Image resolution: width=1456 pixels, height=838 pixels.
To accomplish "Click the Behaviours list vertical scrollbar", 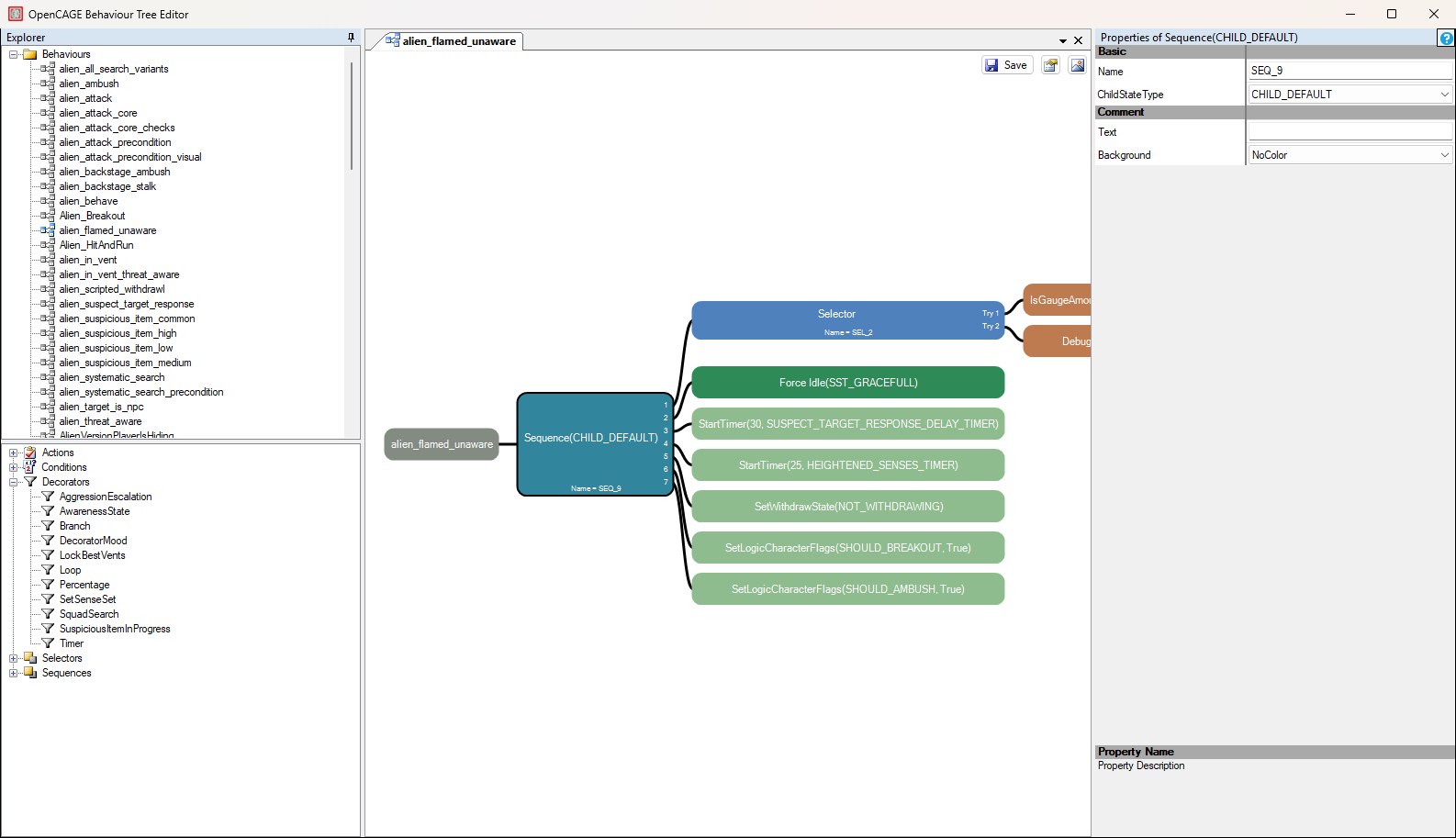I will point(352,116).
